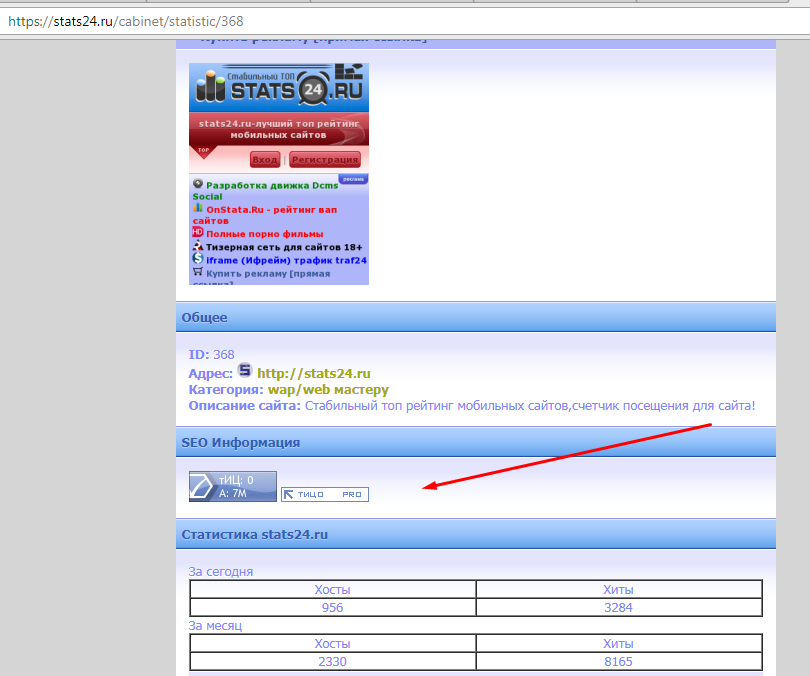
Task: Click the red TOP badge in site preview
Action: (x=204, y=151)
